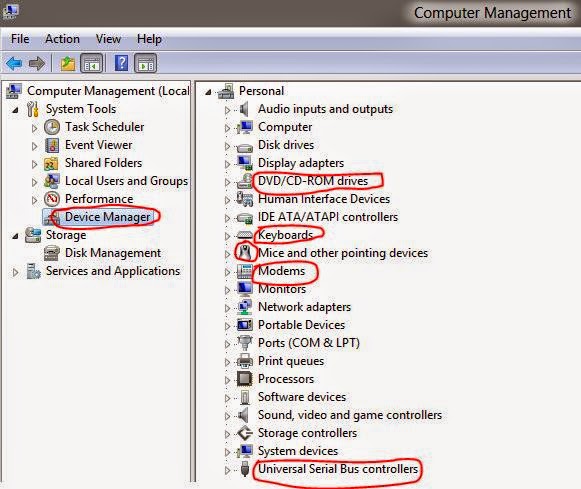The height and width of the screenshot is (489, 581).
Task: Click the Task Scheduler clock icon
Action: click(x=52, y=127)
